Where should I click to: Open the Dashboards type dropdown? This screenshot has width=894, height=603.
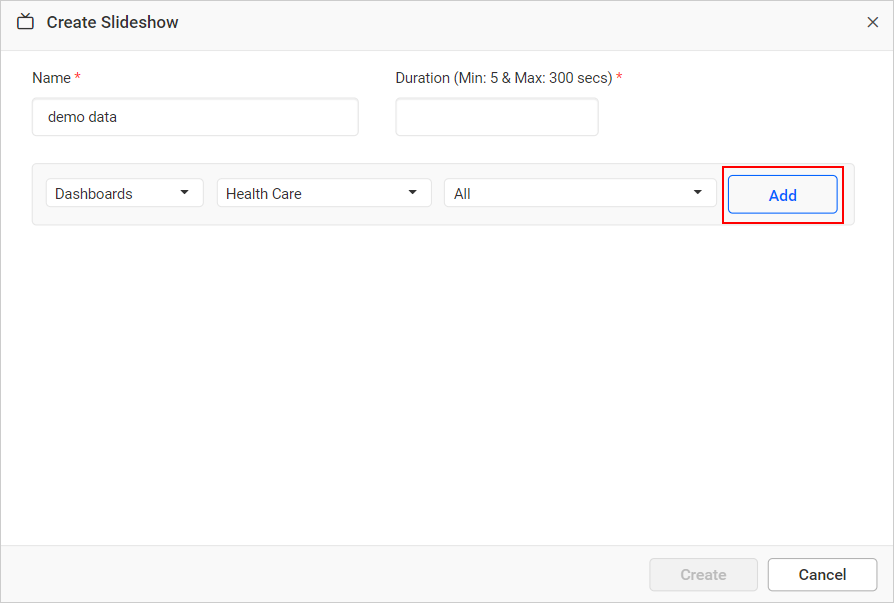[x=124, y=192]
